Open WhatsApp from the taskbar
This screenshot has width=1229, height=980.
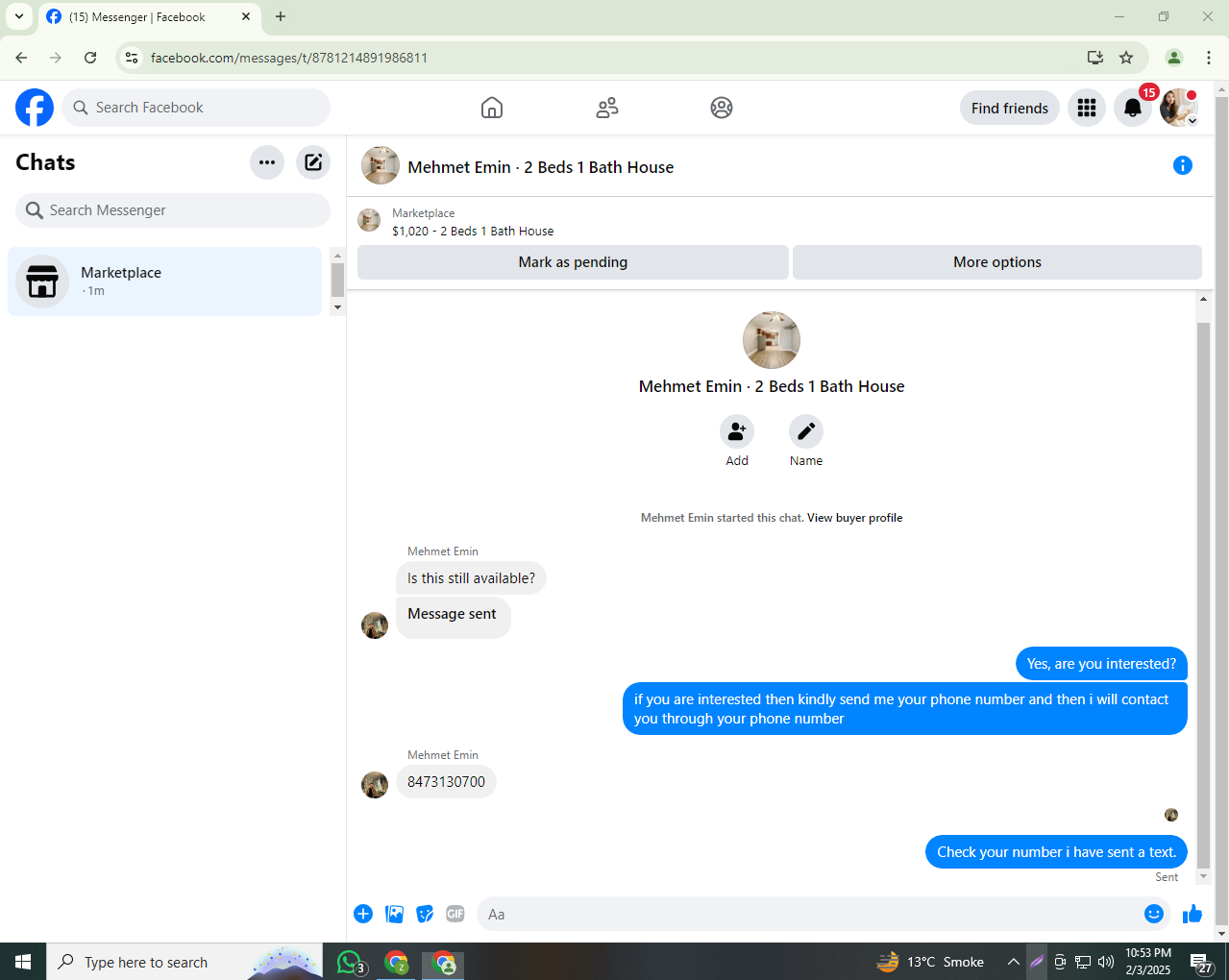click(350, 962)
